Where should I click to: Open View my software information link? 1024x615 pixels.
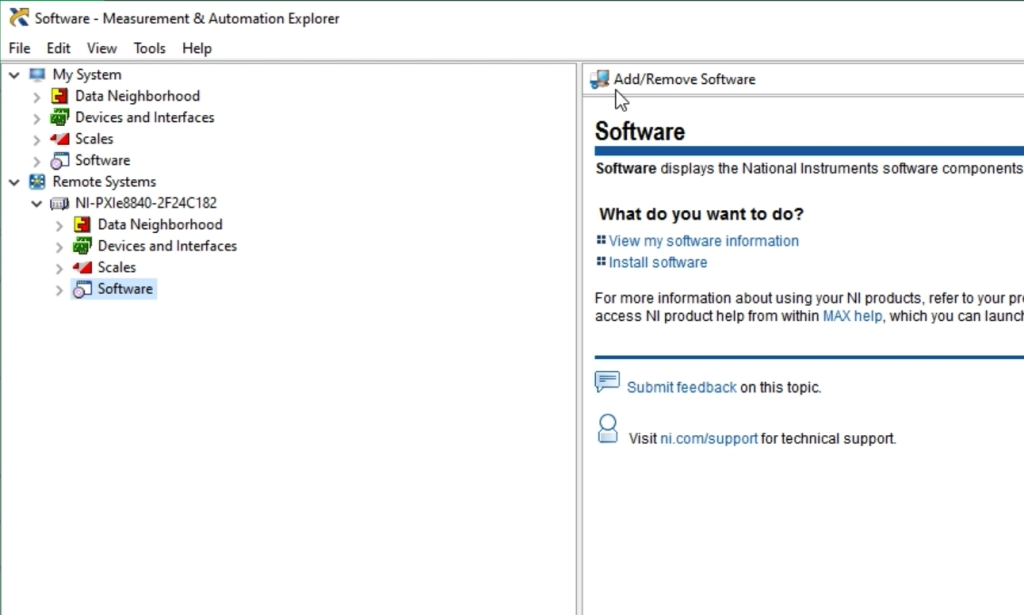point(703,241)
